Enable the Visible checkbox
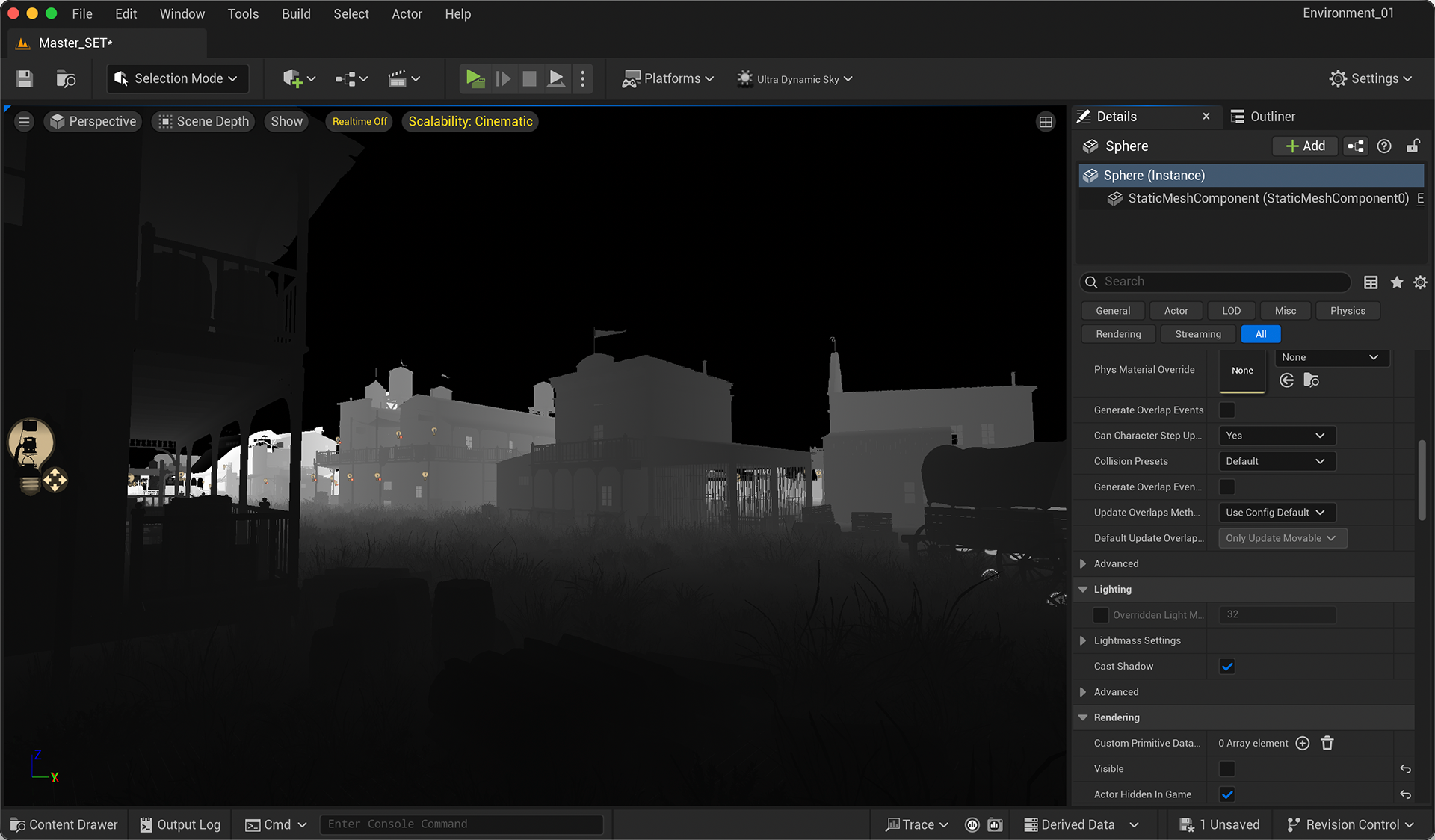Screen dimensions: 1435x840 click(1227, 768)
